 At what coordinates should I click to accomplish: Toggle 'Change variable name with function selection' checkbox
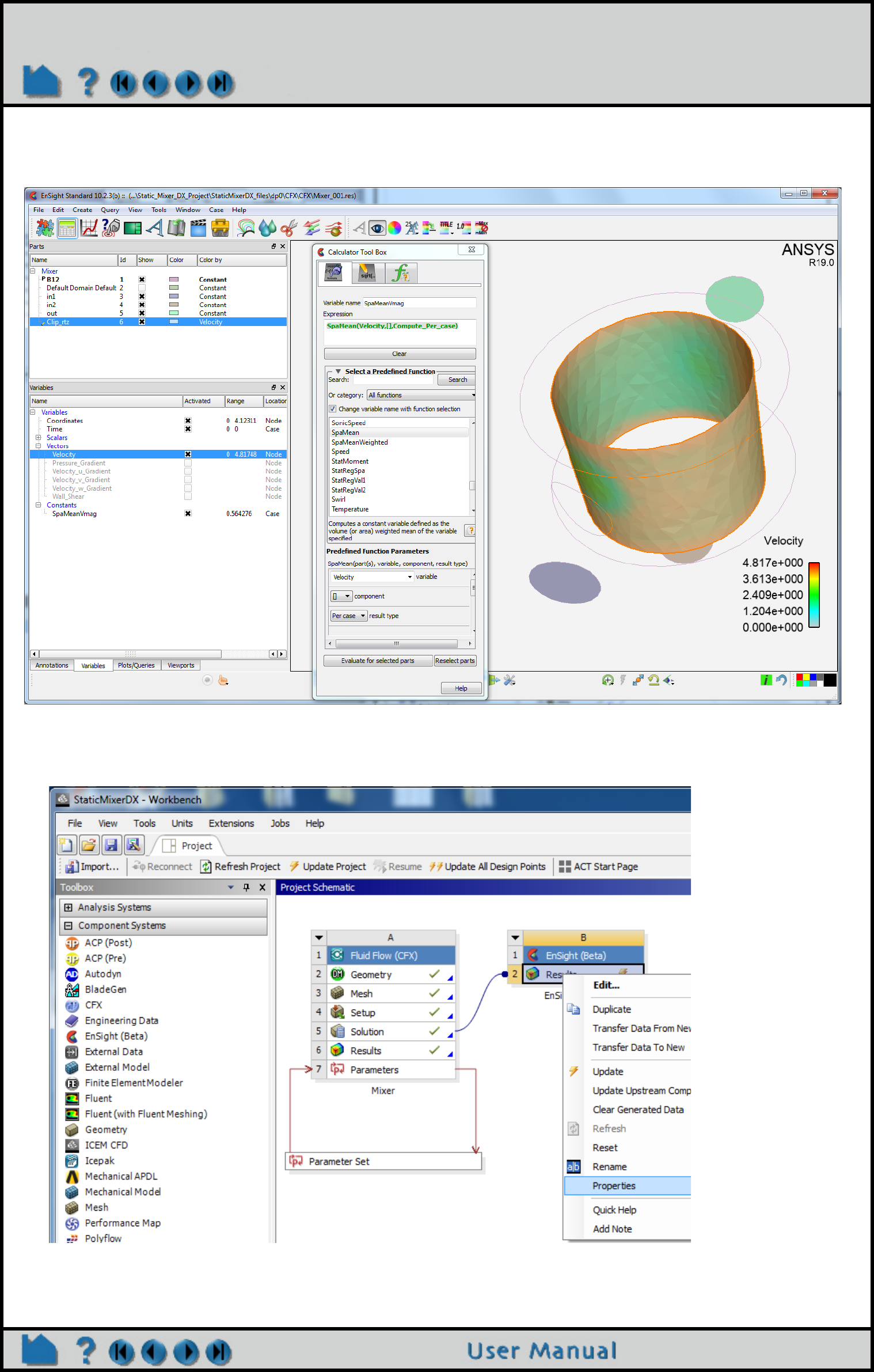(x=333, y=409)
